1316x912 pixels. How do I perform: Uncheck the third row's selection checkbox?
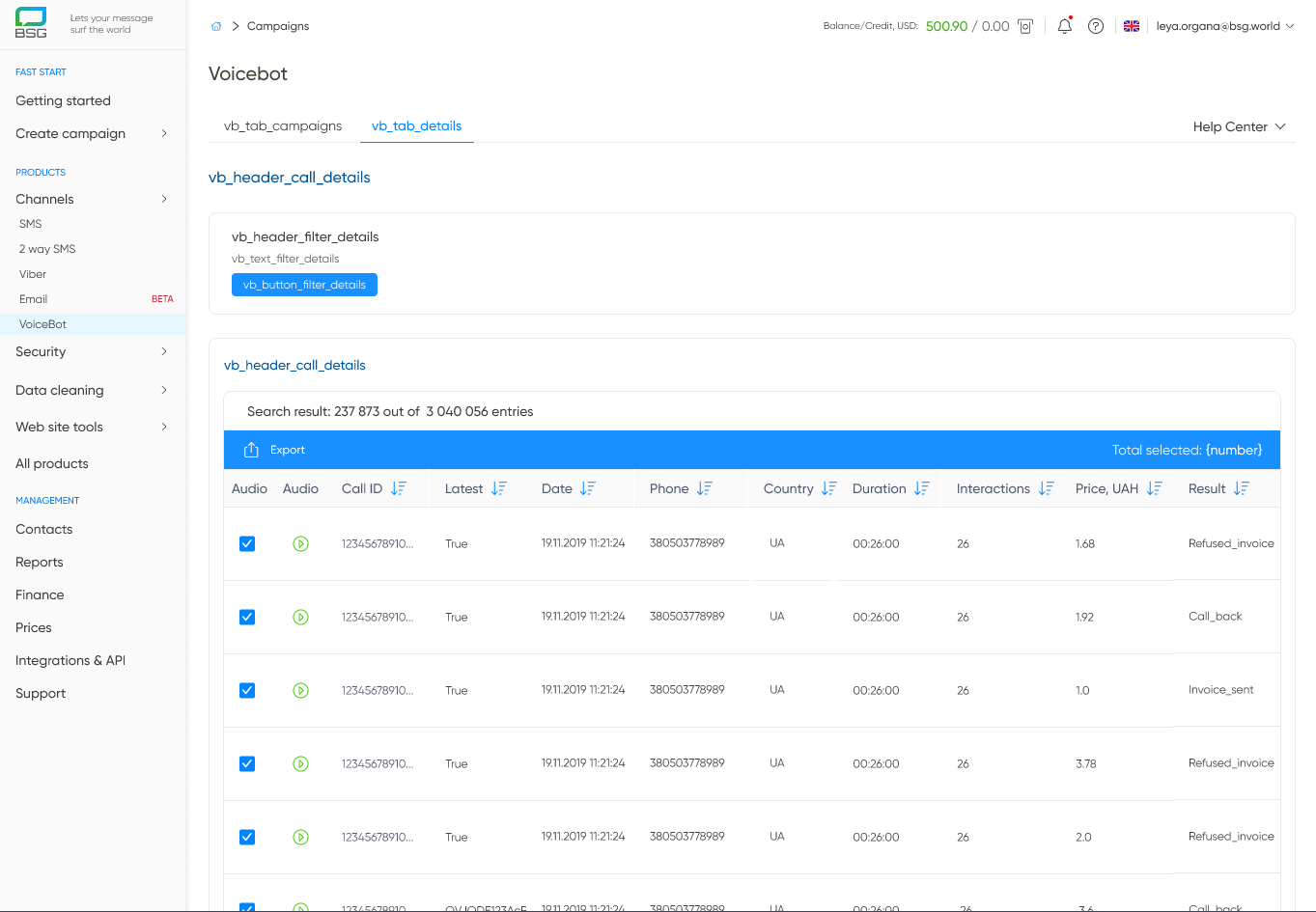click(247, 690)
